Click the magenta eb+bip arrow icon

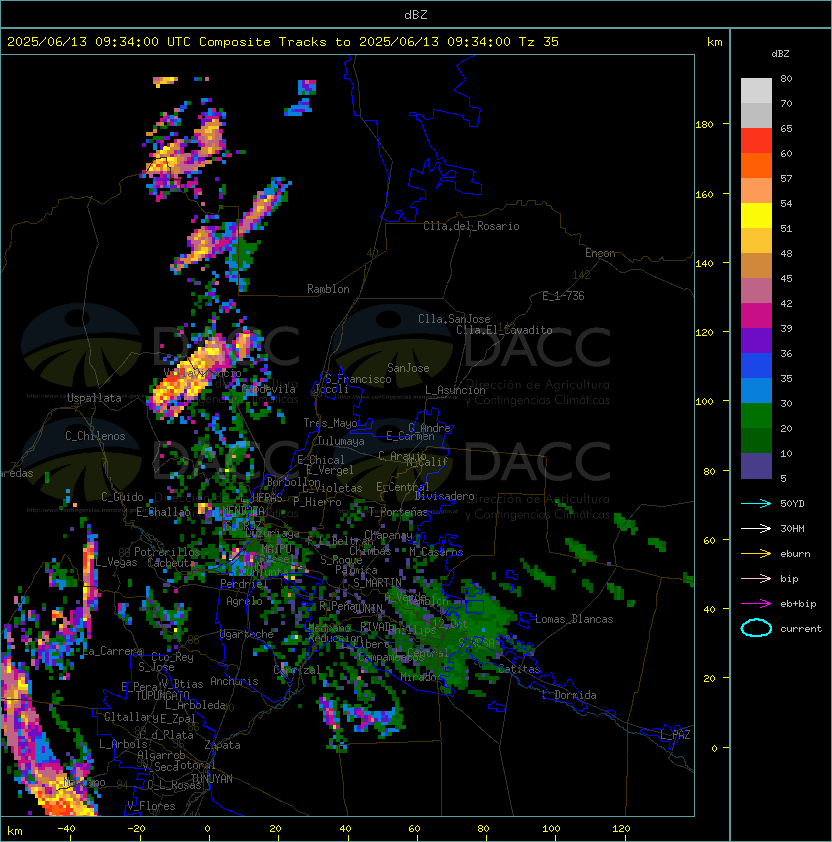(756, 604)
